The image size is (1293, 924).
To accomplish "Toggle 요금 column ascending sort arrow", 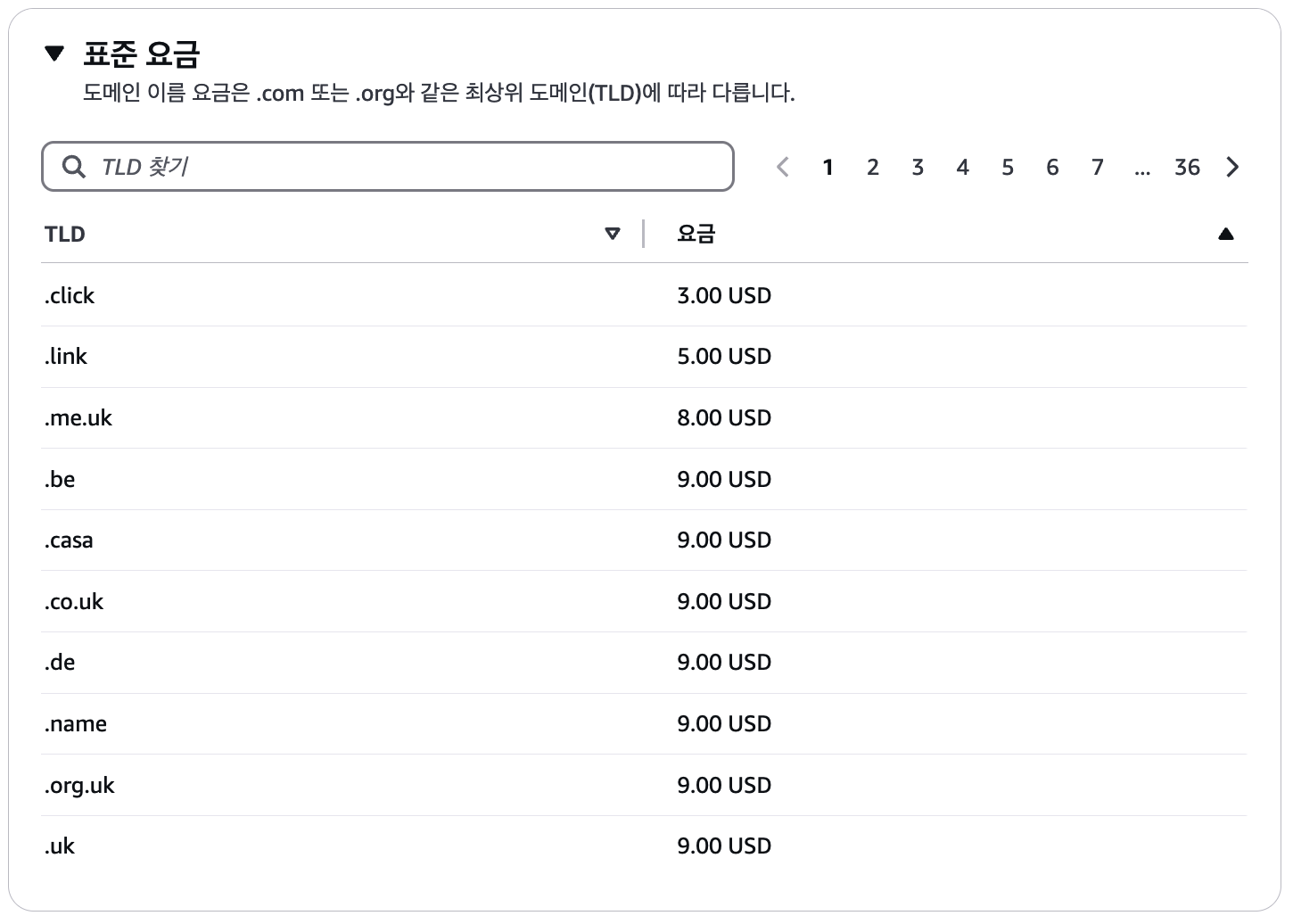I will tap(1225, 234).
